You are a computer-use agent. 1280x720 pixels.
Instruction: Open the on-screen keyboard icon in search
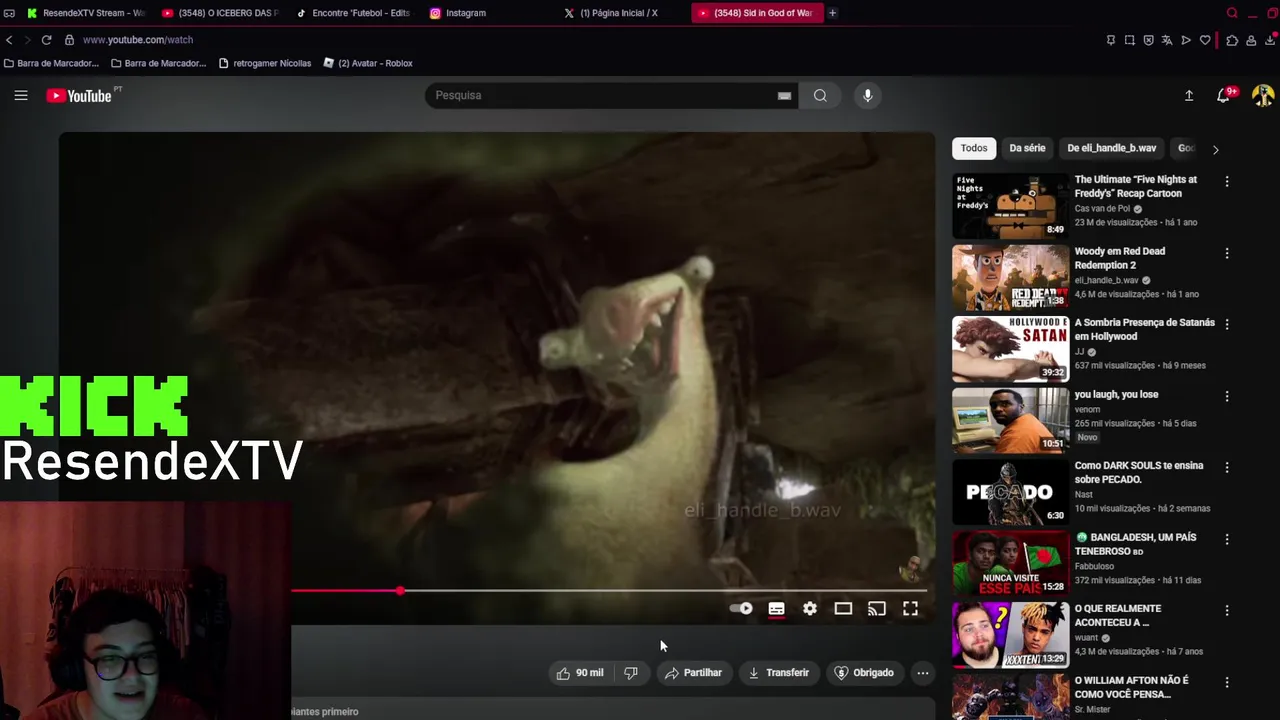pyautogui.click(x=784, y=96)
